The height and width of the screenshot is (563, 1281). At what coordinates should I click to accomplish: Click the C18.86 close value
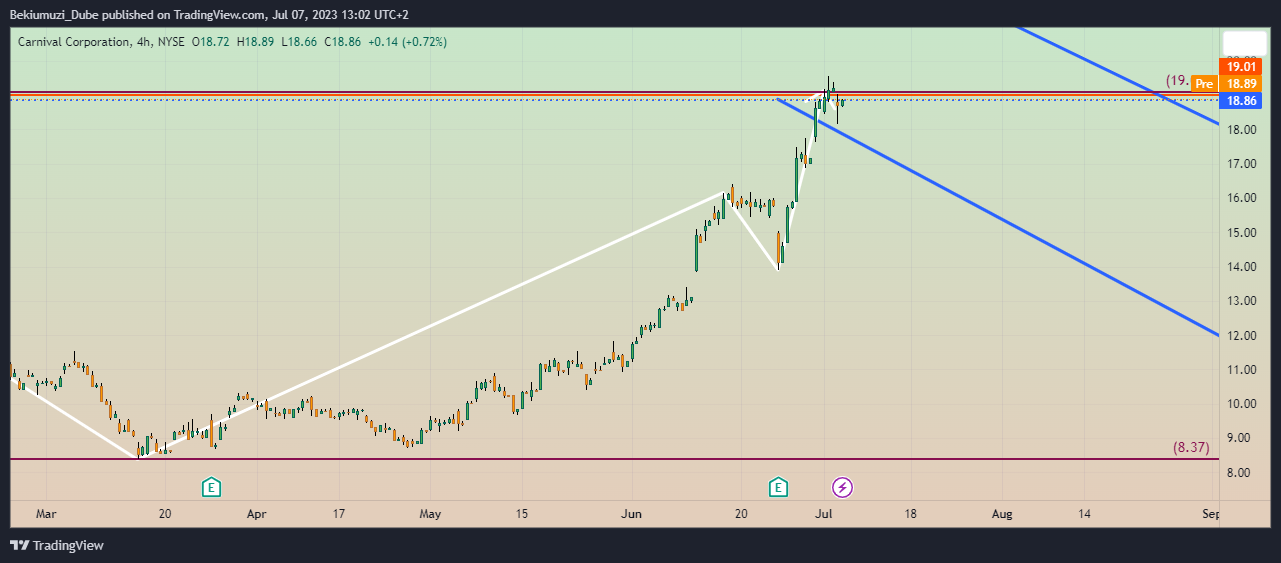point(342,42)
